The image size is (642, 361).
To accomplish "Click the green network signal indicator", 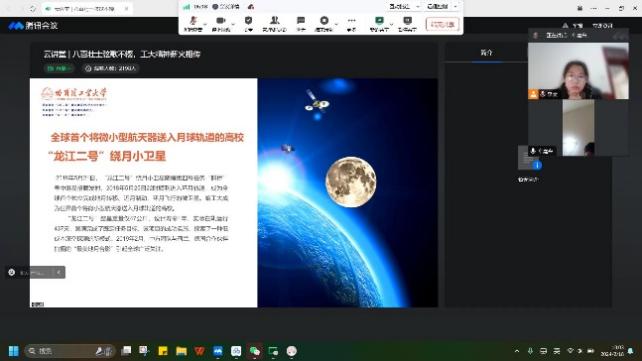I will (x=187, y=7).
